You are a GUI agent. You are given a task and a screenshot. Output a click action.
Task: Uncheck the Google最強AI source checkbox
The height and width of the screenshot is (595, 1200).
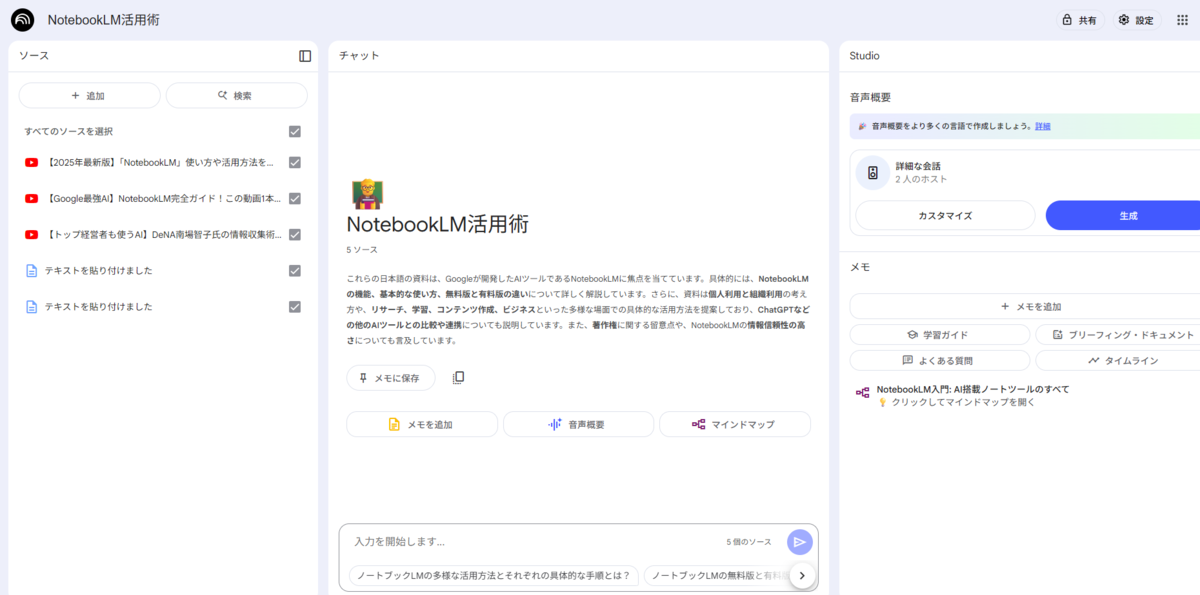point(294,198)
